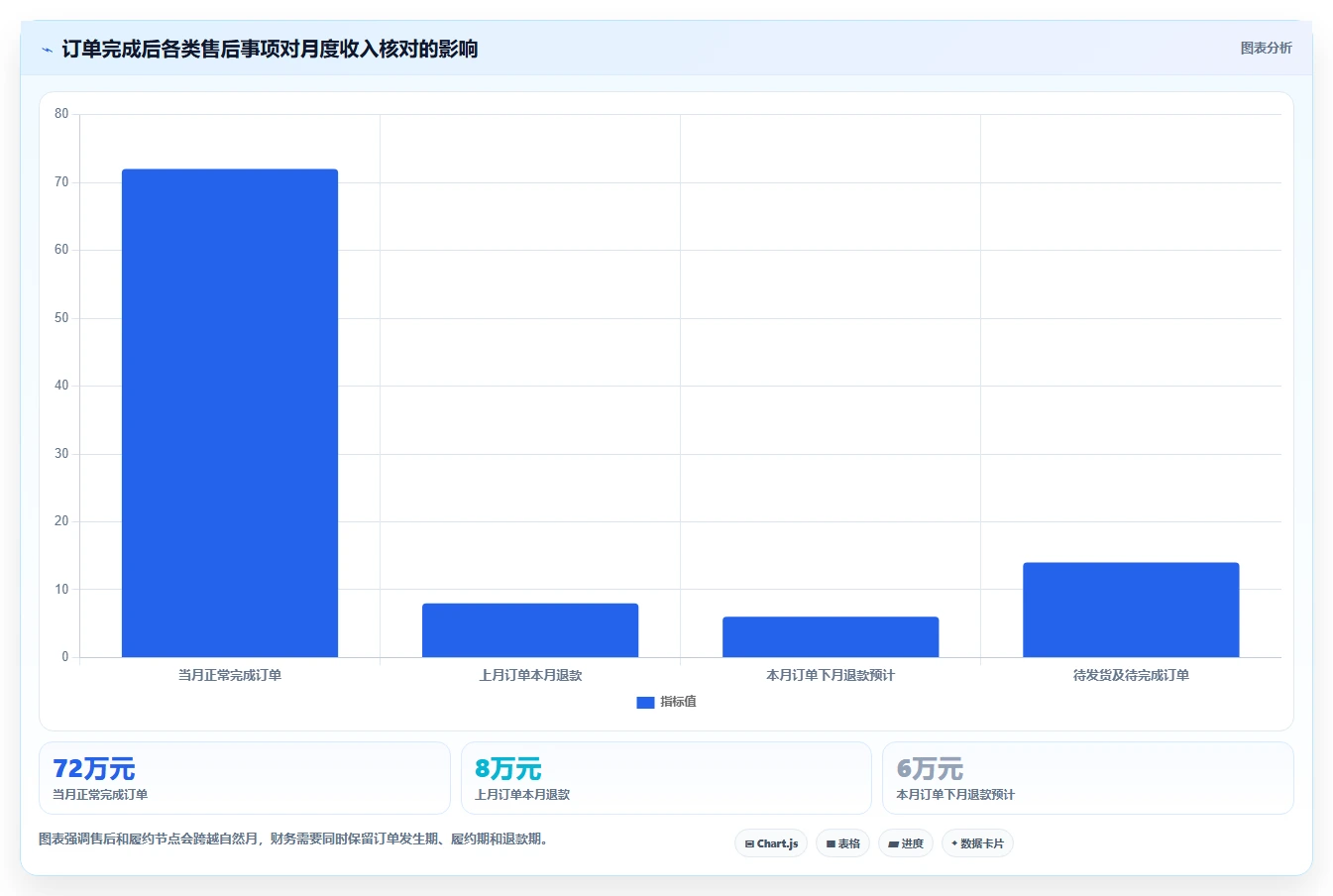
Task: Open the 6万元 data card
Action: click(x=1088, y=778)
